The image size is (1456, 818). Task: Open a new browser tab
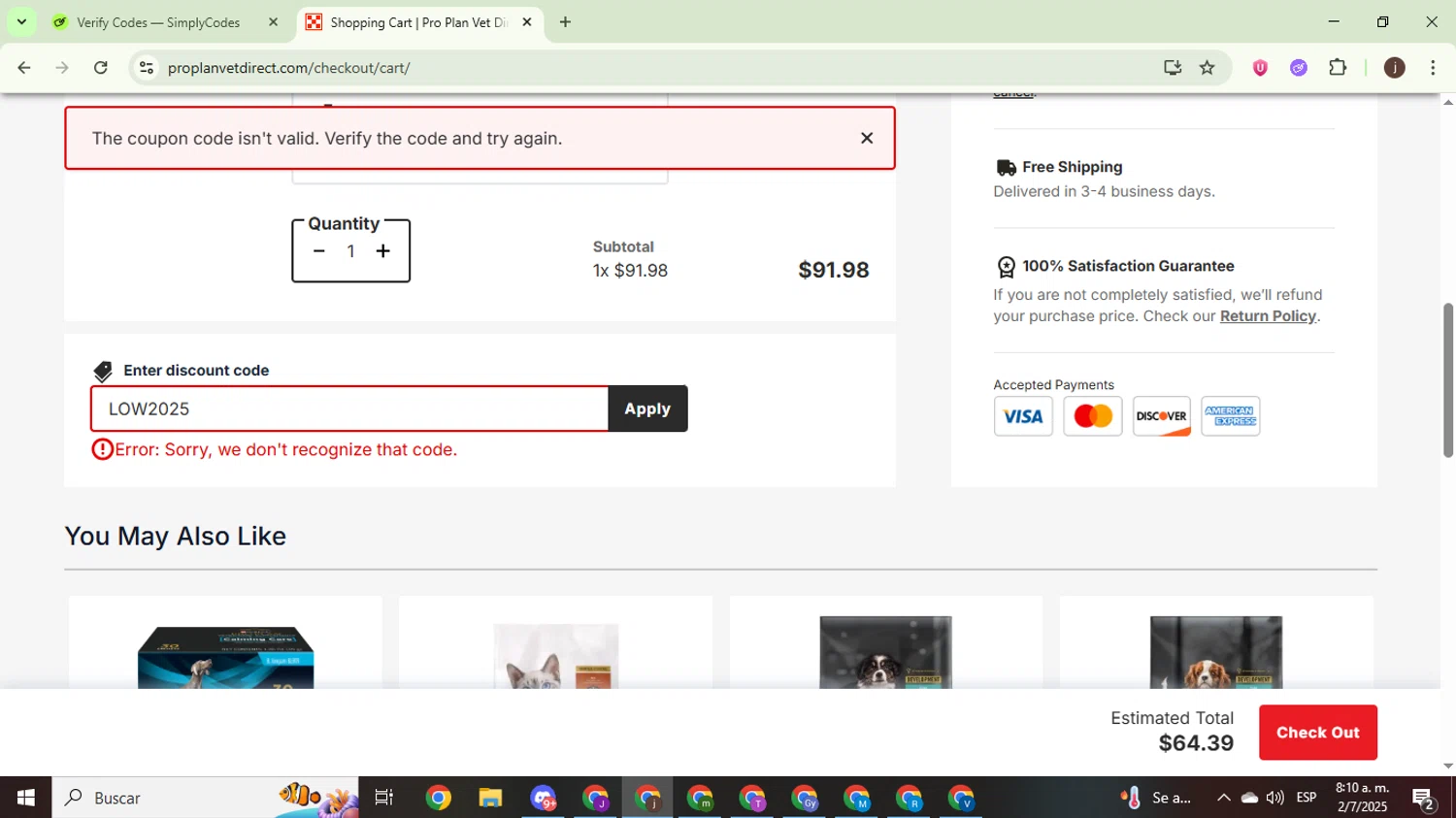565,22
